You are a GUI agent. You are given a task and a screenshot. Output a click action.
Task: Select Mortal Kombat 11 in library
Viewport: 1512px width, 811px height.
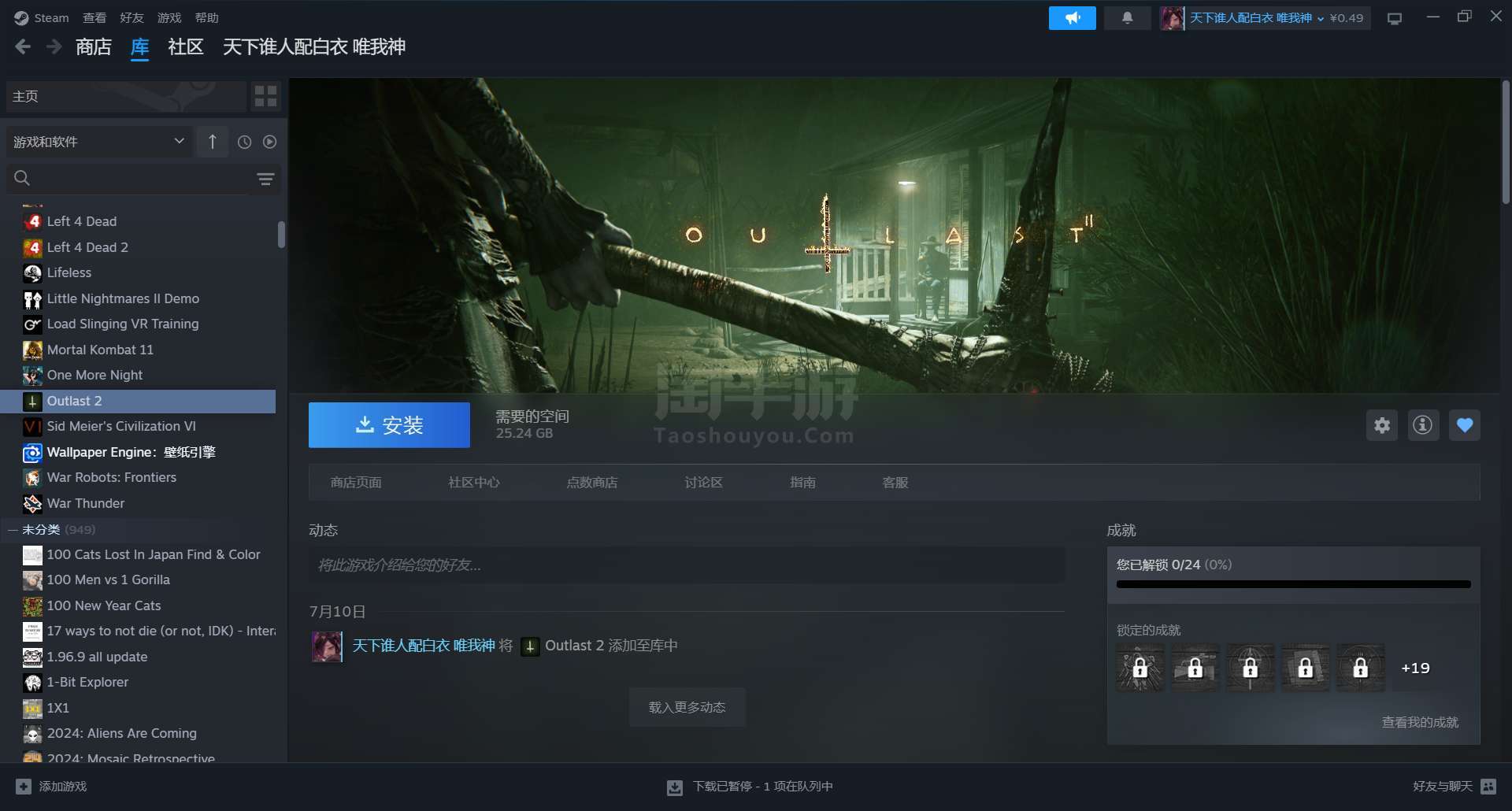[x=139, y=350]
